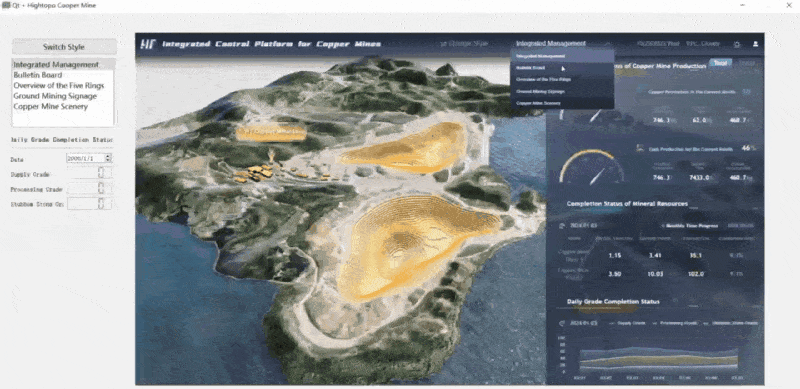Click the calendar icon in Daily Grade section

click(x=562, y=323)
